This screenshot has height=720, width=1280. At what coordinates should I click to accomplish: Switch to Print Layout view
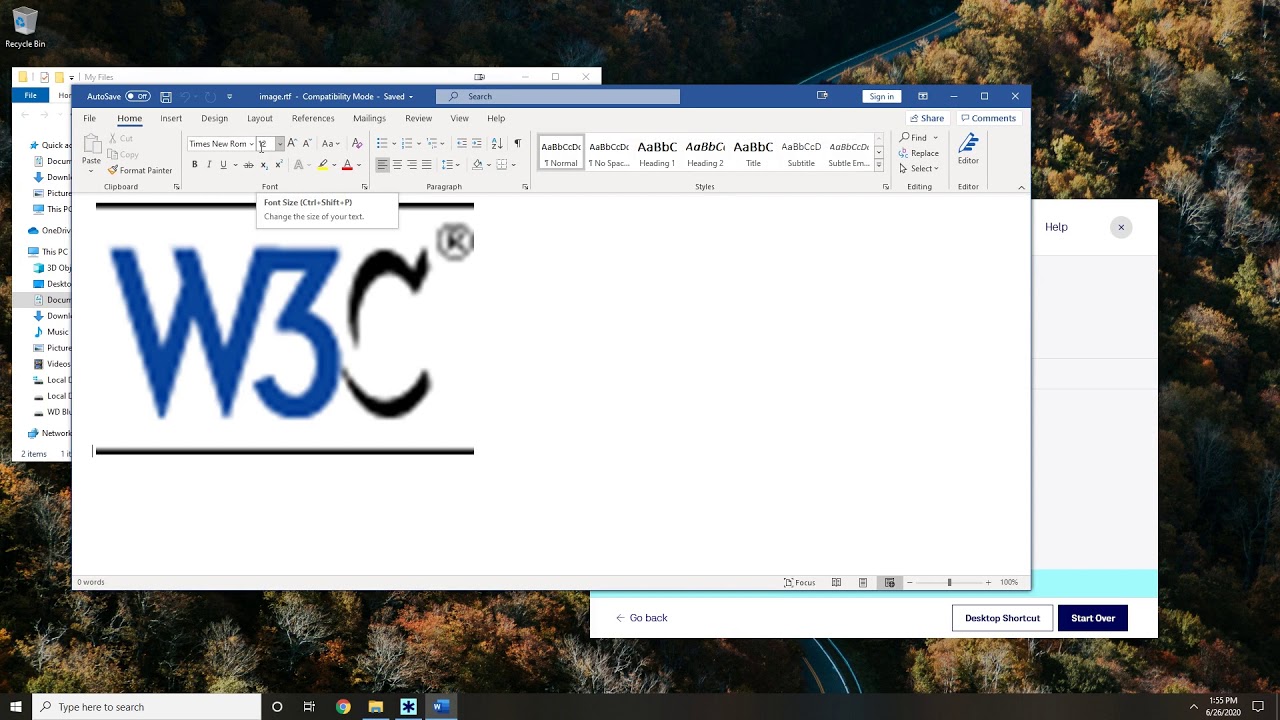coord(863,582)
